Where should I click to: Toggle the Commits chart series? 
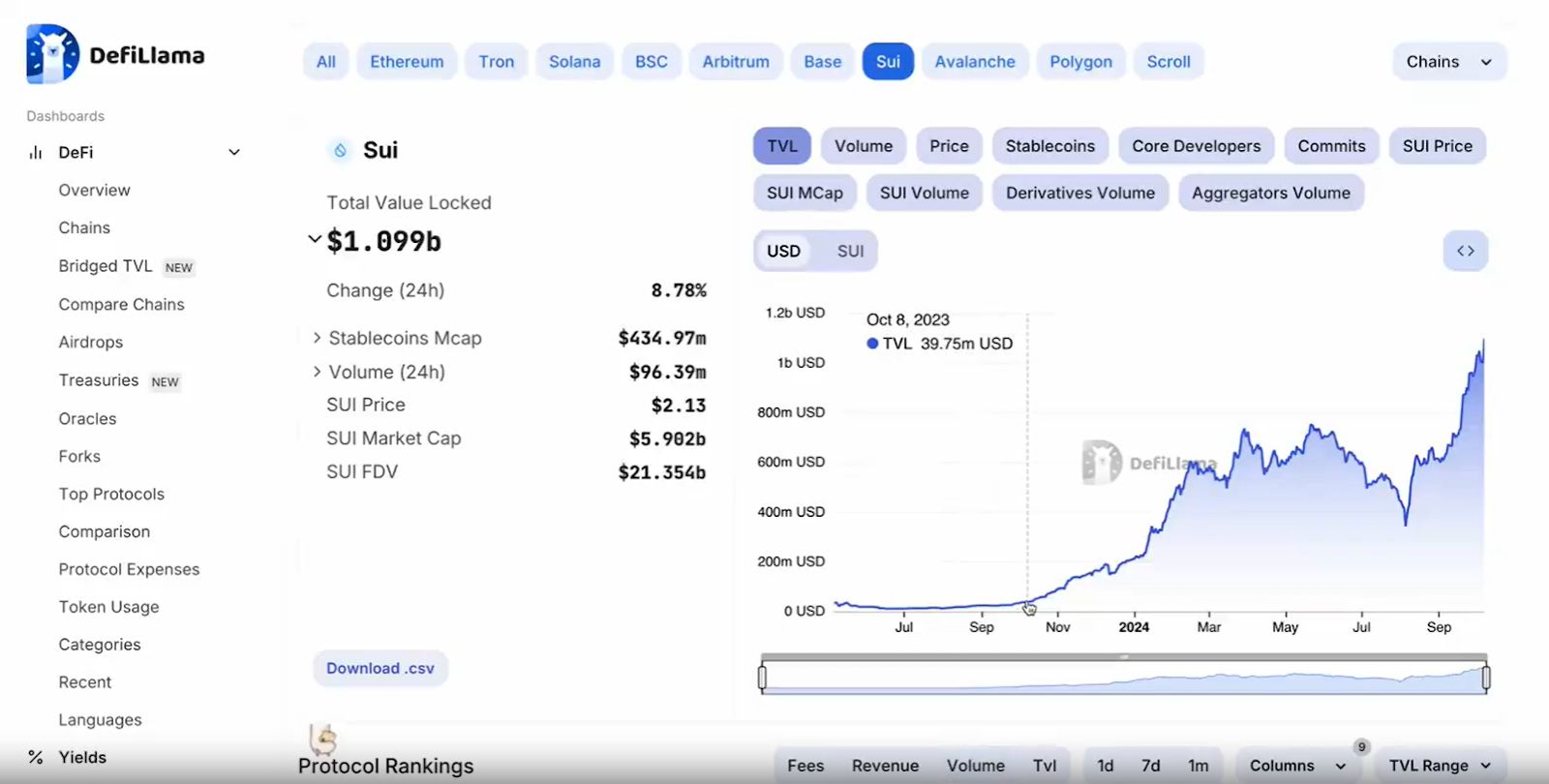tap(1331, 146)
